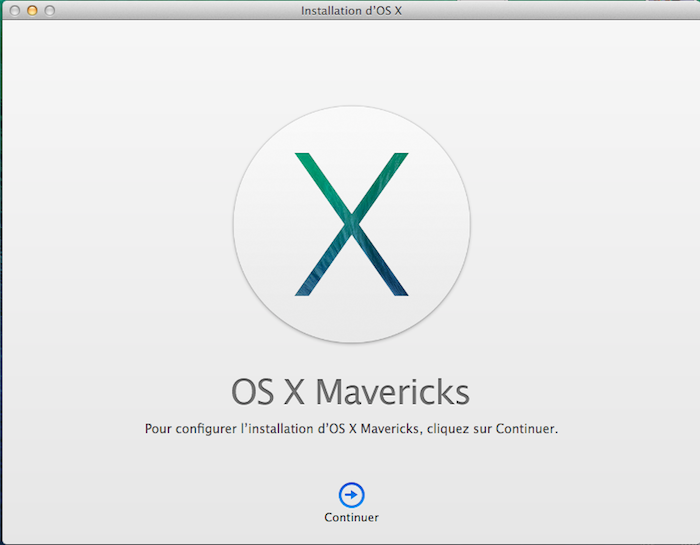Screen dimensions: 700x545
Task: Click "d'OS X Mavericks" in the instruction sentence
Action: tap(367, 429)
